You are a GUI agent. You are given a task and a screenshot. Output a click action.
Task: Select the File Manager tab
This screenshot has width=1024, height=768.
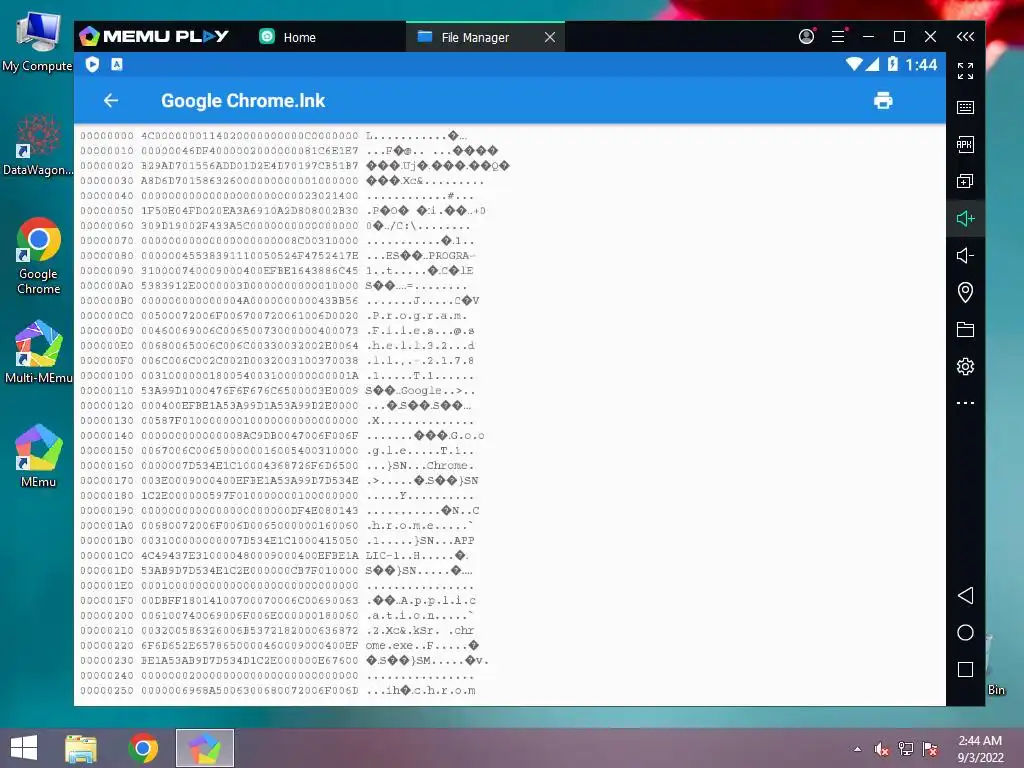coord(475,37)
